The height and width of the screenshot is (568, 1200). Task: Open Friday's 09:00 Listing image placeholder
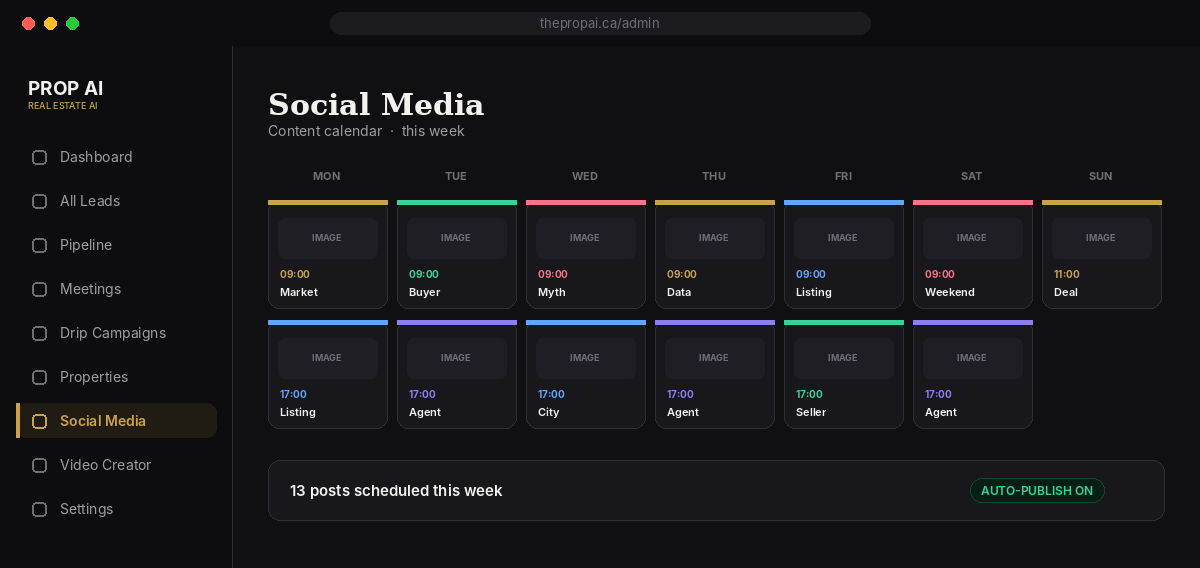(x=843, y=238)
